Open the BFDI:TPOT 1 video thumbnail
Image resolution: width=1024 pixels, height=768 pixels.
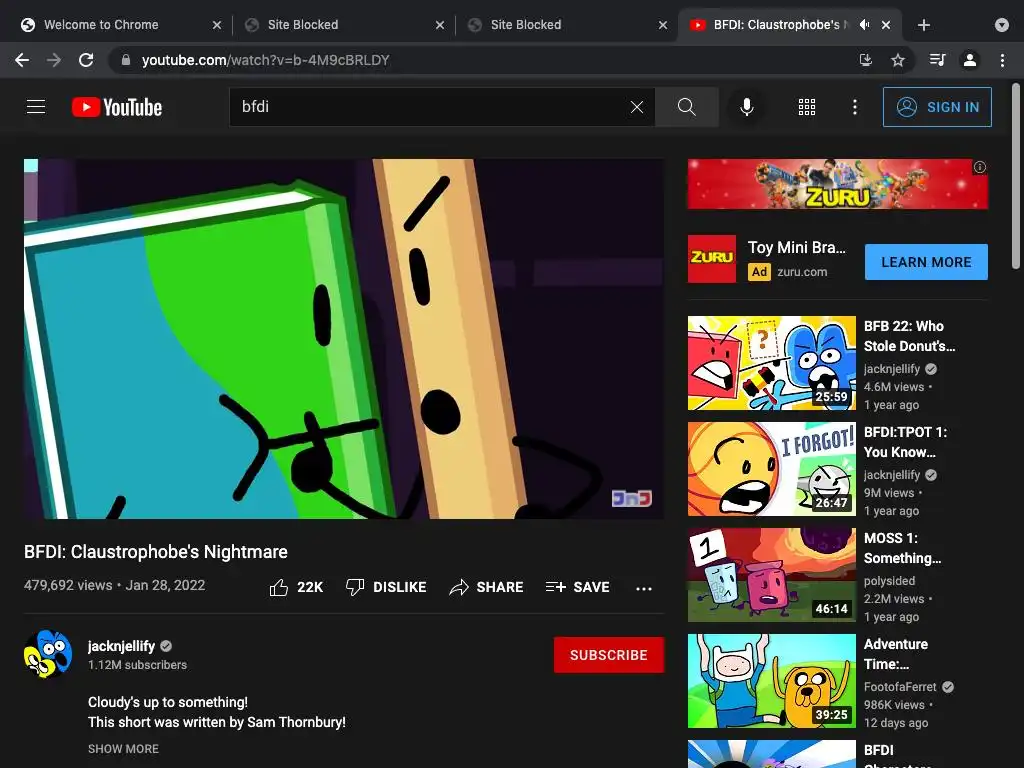coord(771,469)
